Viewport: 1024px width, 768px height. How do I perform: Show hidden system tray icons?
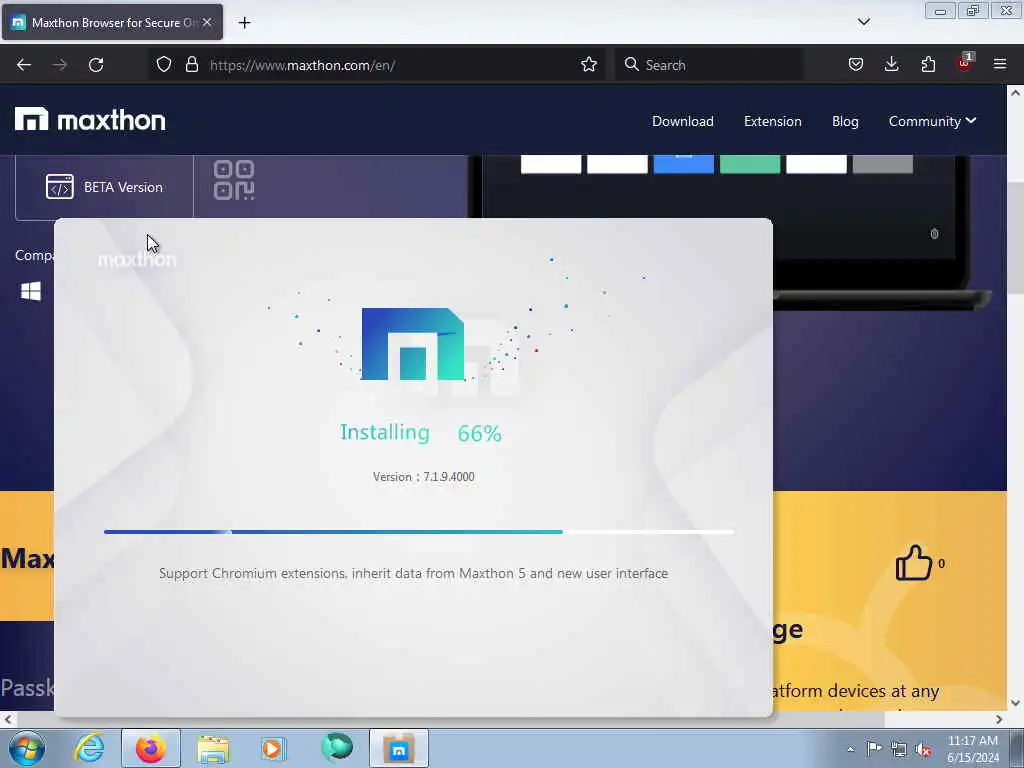[850, 750]
